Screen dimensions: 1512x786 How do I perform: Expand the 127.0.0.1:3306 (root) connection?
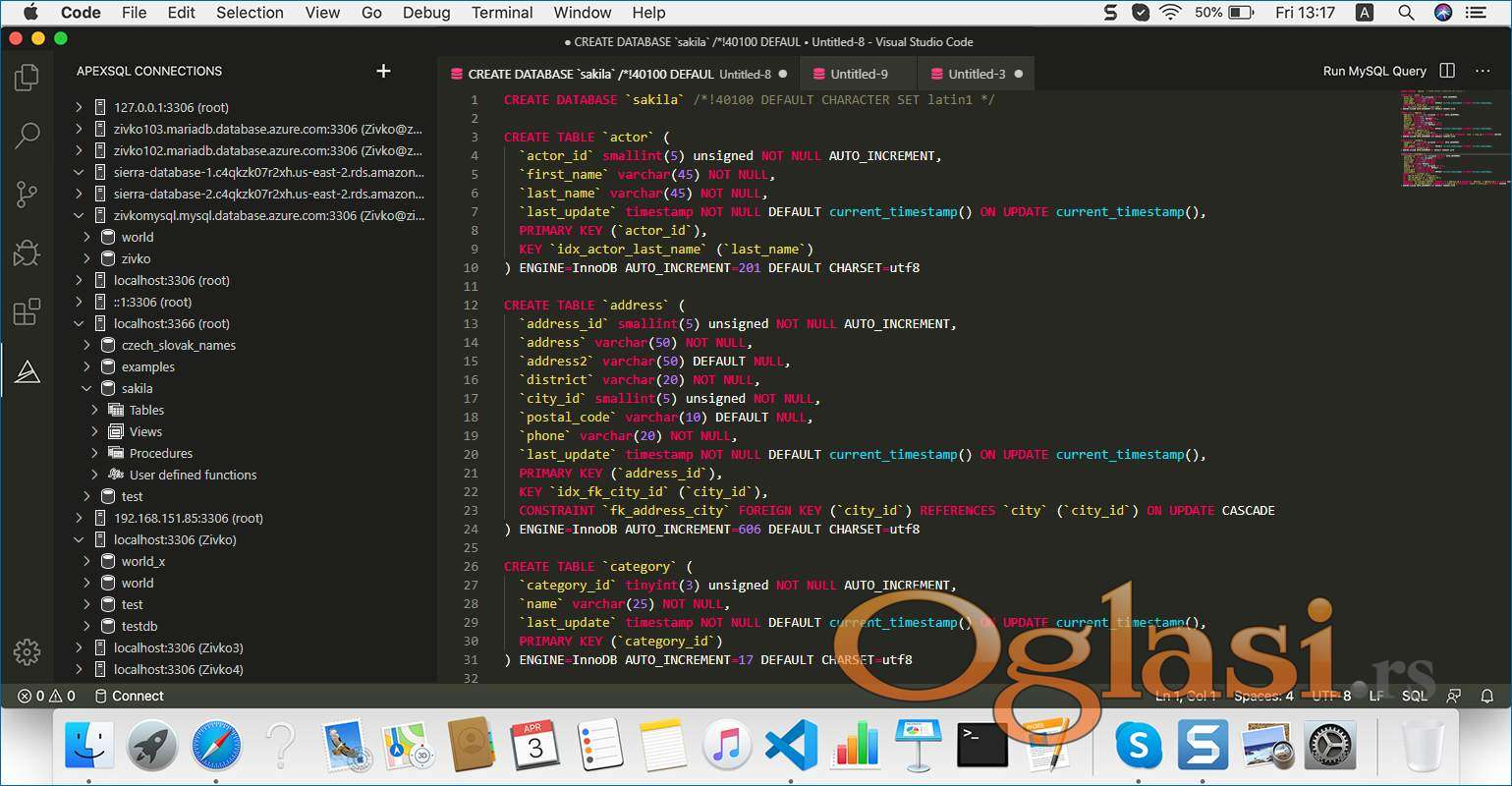[x=79, y=107]
